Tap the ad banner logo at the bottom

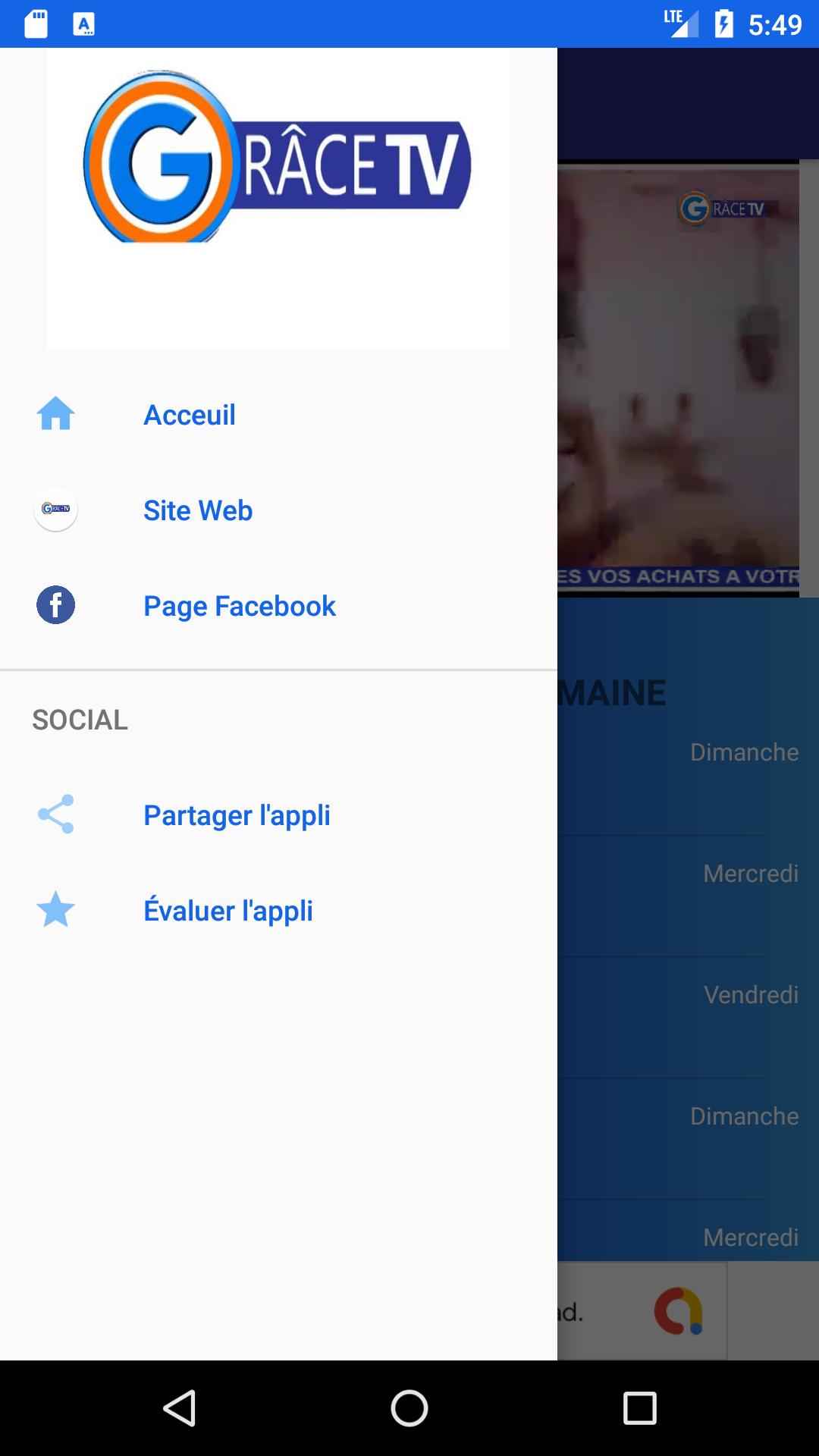(679, 1310)
